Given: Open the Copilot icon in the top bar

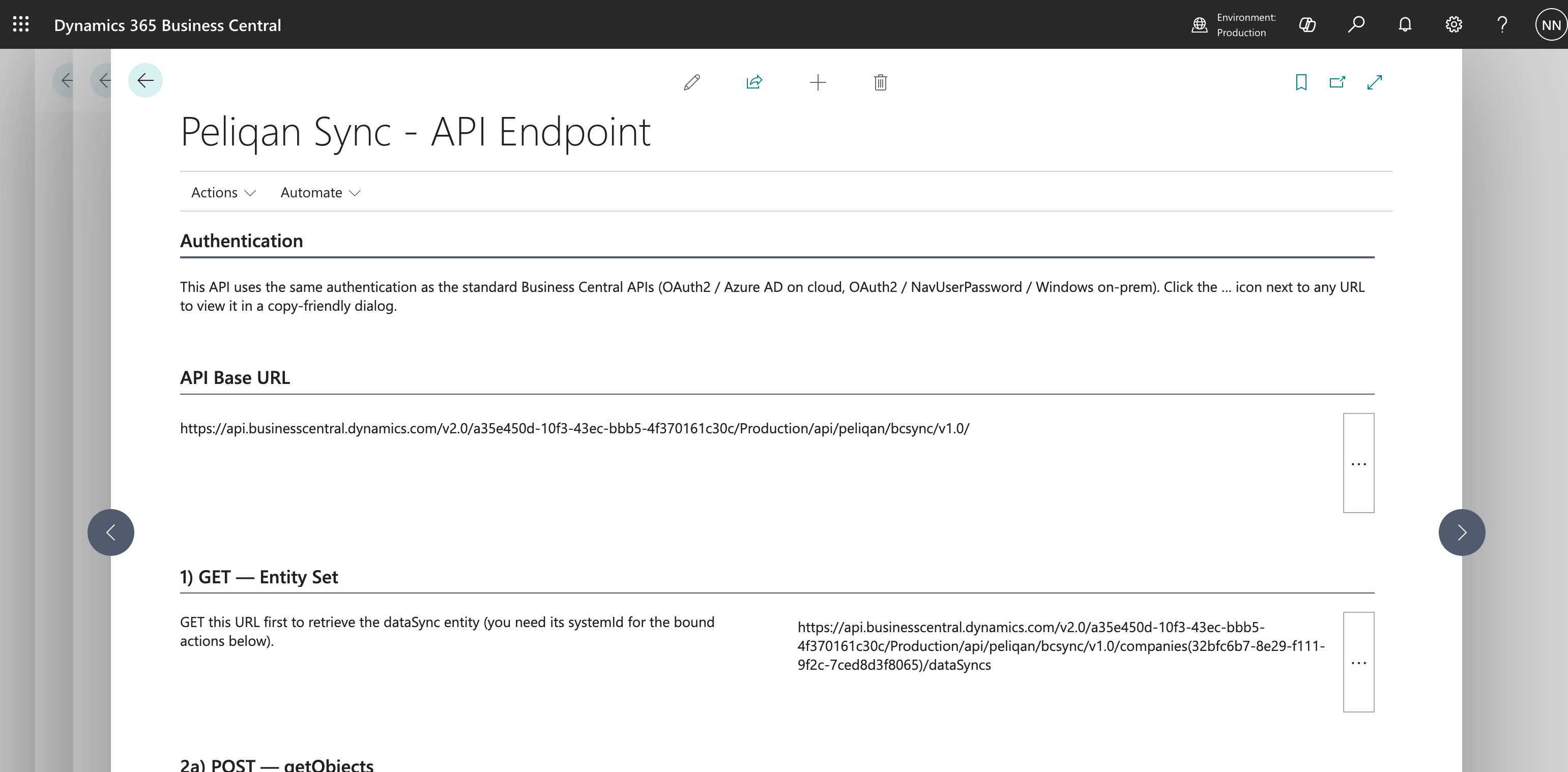Looking at the screenshot, I should coord(1307,25).
